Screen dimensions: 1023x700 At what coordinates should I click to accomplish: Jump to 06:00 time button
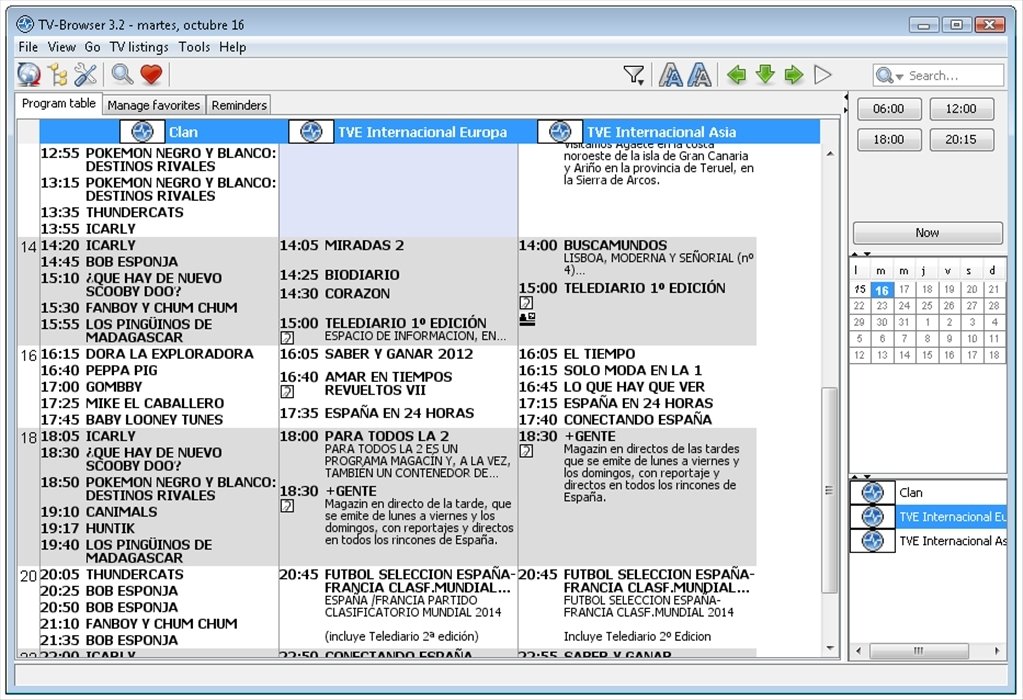coord(889,109)
